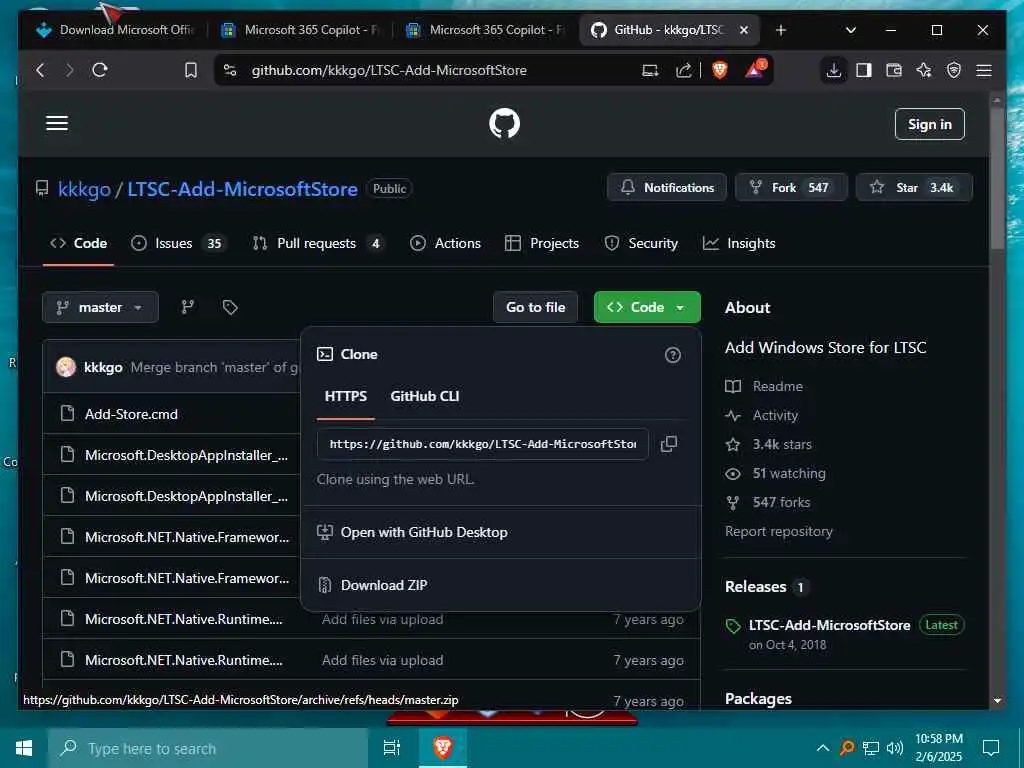Screen dimensions: 1024x768
Task: Expand the master branch dropdown
Action: pyautogui.click(x=101, y=307)
